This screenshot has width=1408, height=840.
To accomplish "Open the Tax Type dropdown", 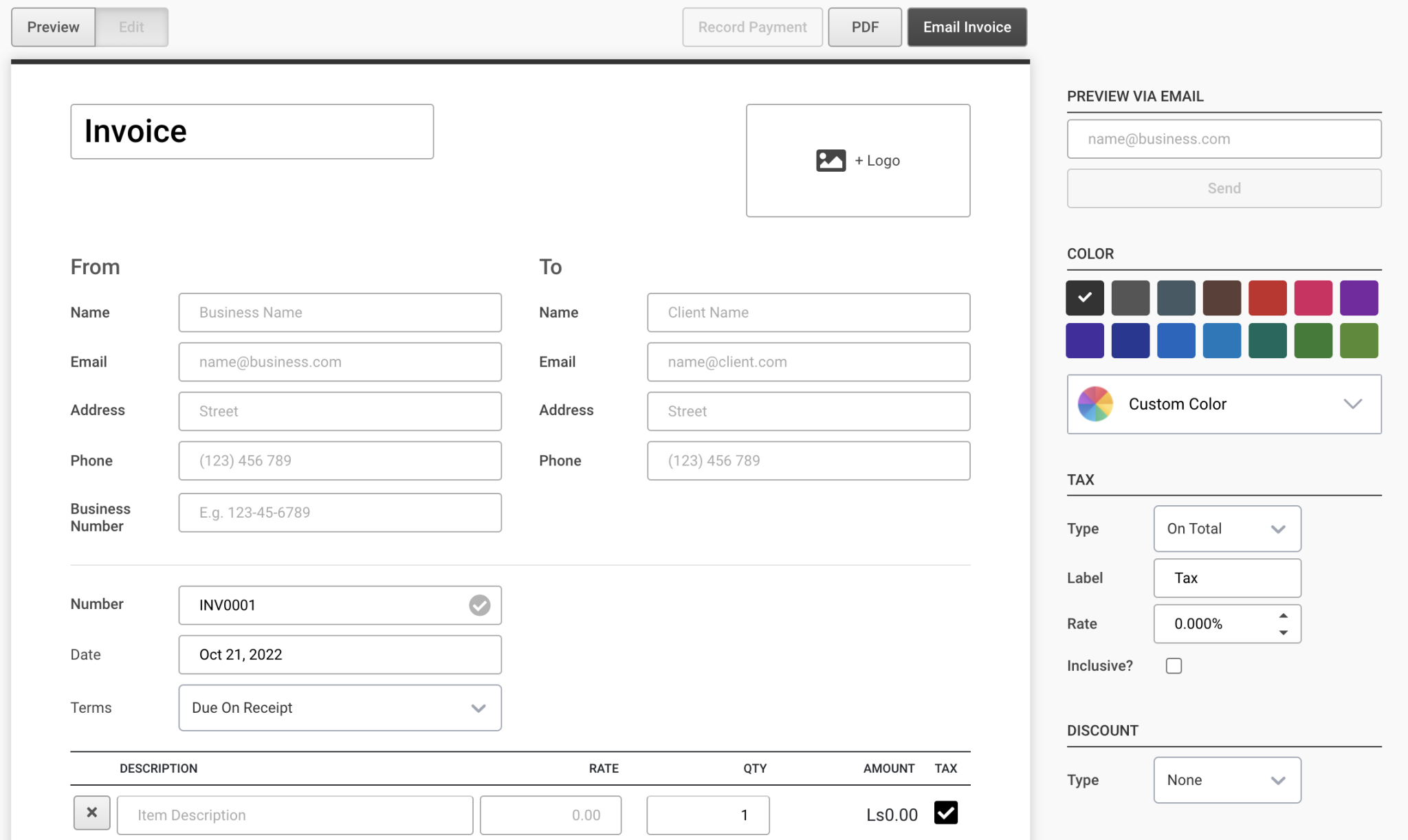I will (x=1227, y=529).
